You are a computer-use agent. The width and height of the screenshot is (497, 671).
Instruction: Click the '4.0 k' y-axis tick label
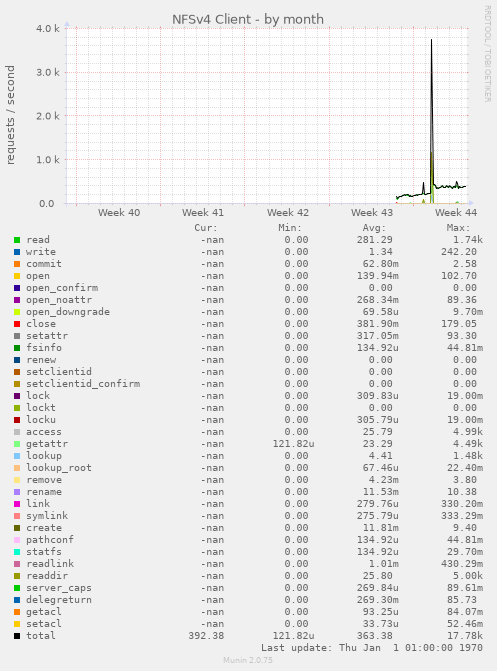tap(48, 29)
